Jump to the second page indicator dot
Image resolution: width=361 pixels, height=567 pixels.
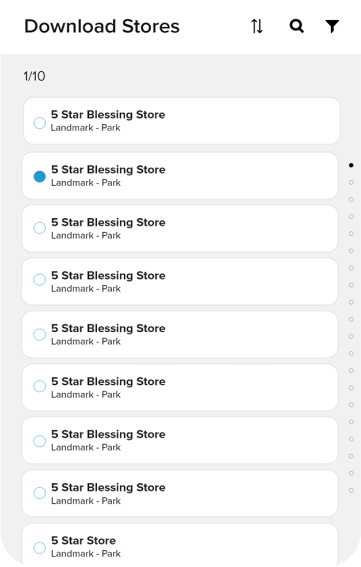tap(351, 182)
